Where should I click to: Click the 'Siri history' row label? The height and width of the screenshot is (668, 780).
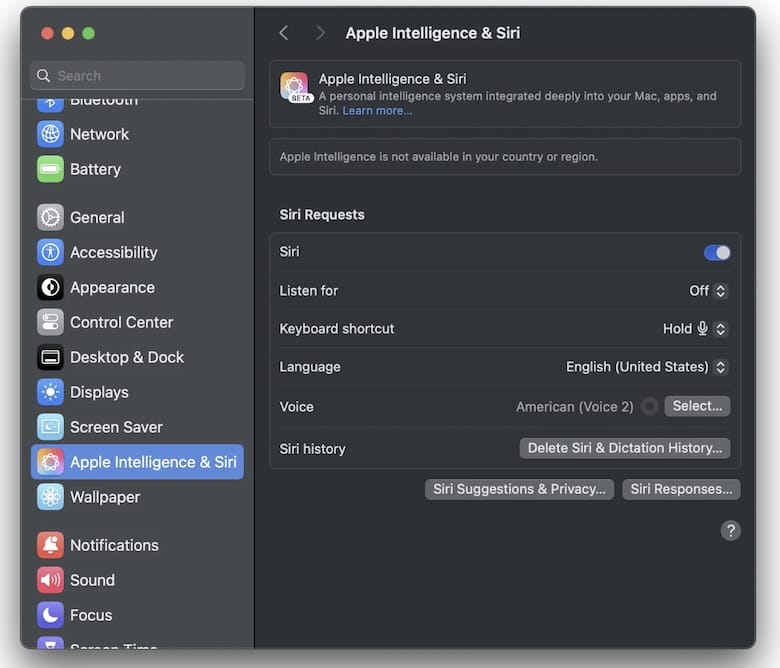(312, 449)
